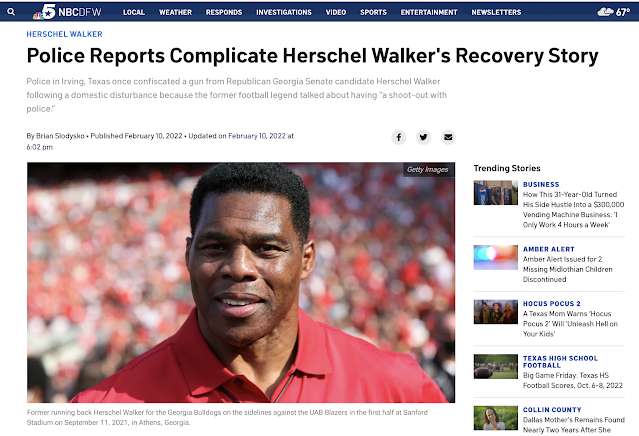Open the Weather menu item
The height and width of the screenshot is (436, 639).
pyautogui.click(x=175, y=13)
